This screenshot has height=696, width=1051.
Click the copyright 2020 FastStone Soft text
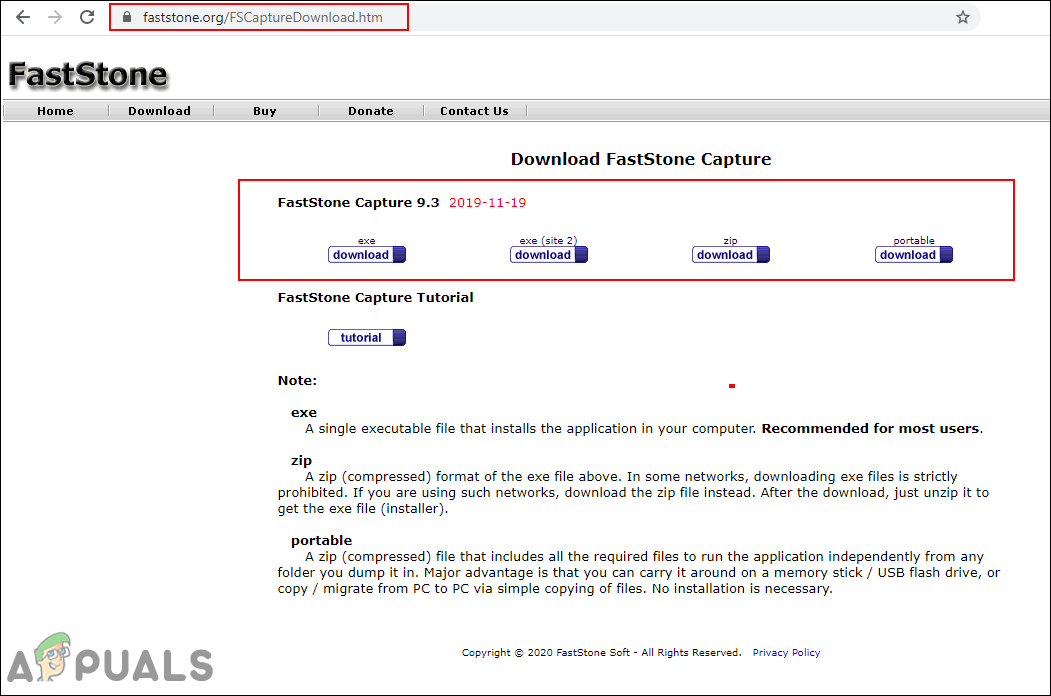click(x=601, y=652)
